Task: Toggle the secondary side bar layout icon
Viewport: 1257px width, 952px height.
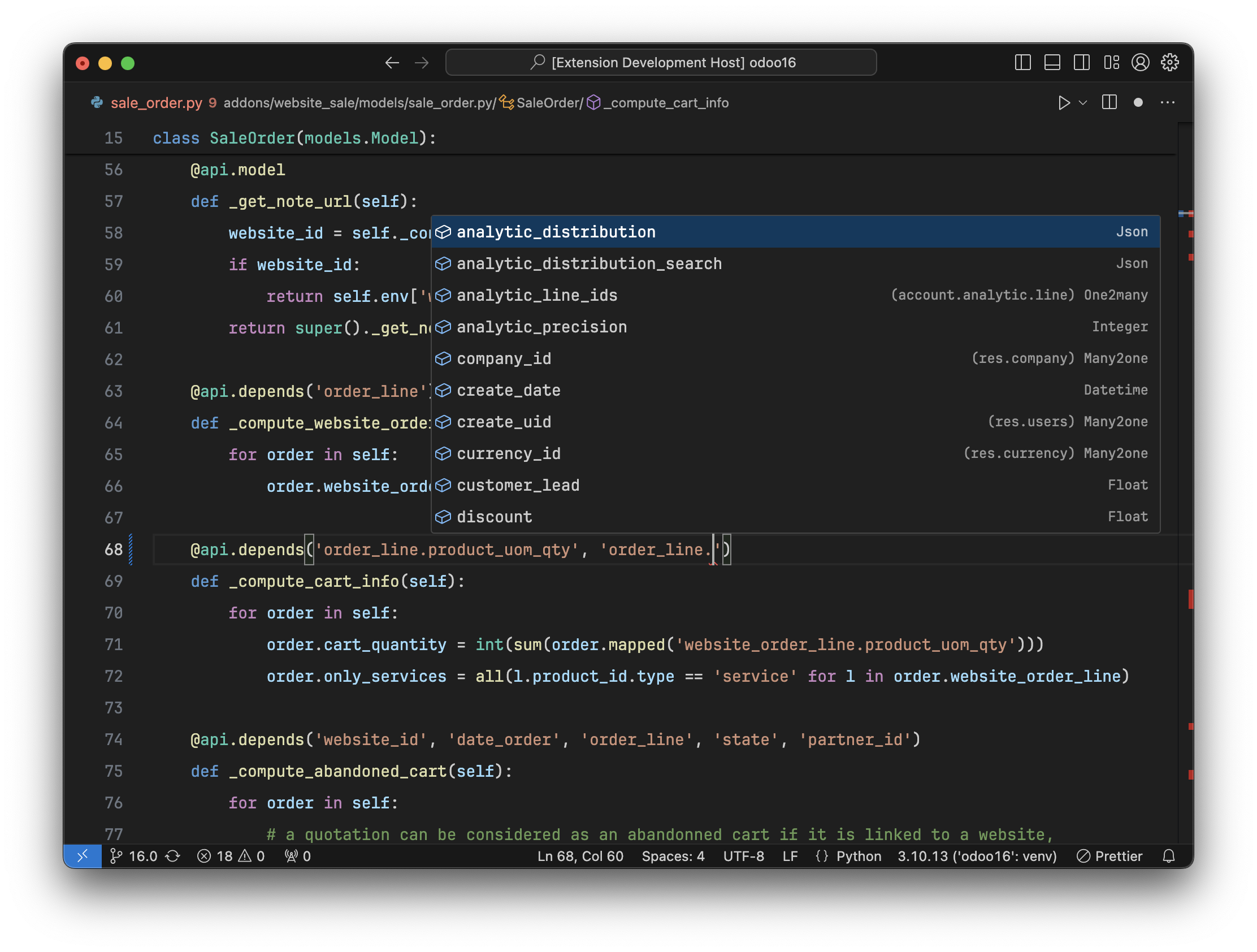Action: (x=1081, y=63)
